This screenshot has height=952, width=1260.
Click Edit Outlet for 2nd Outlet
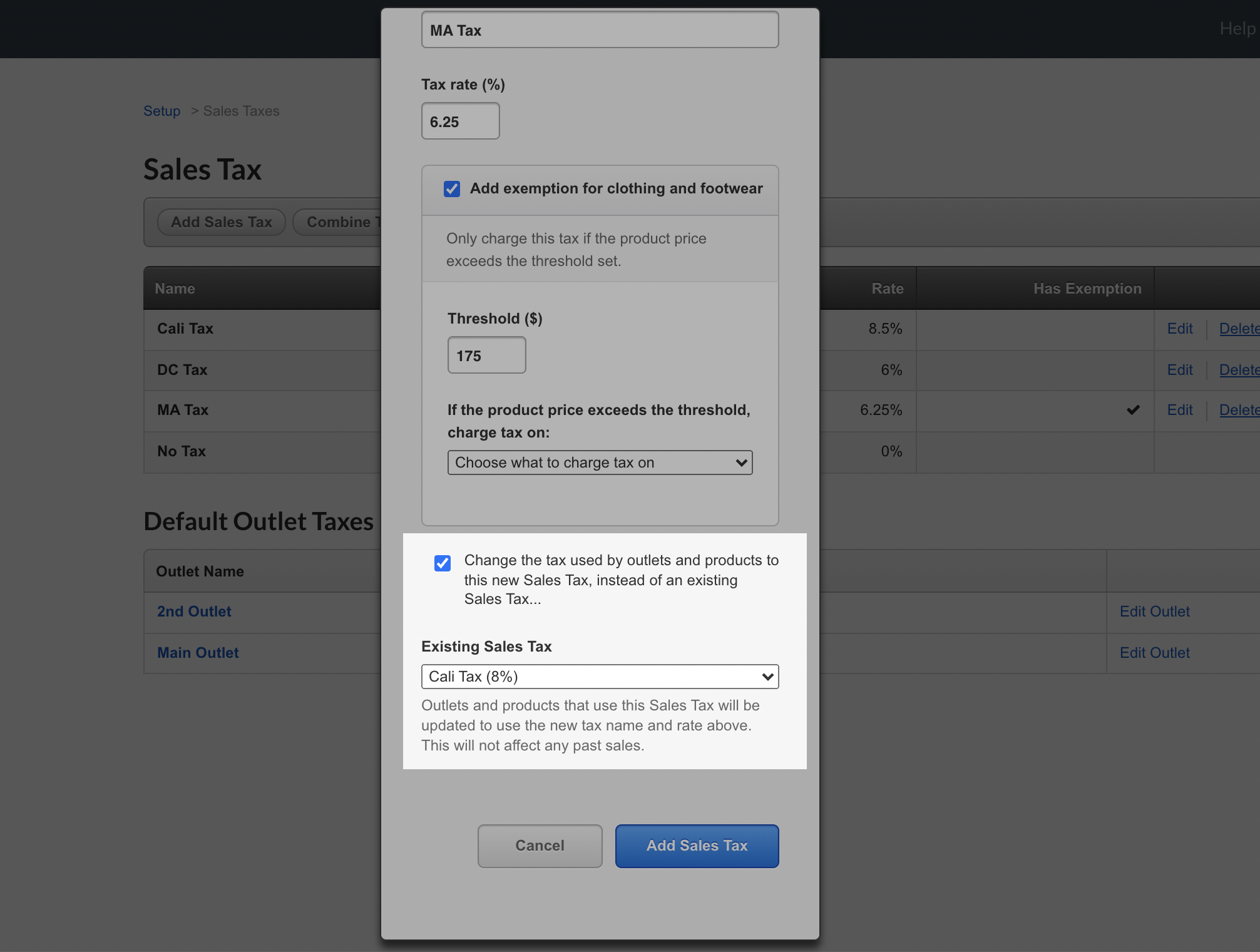[1154, 612]
